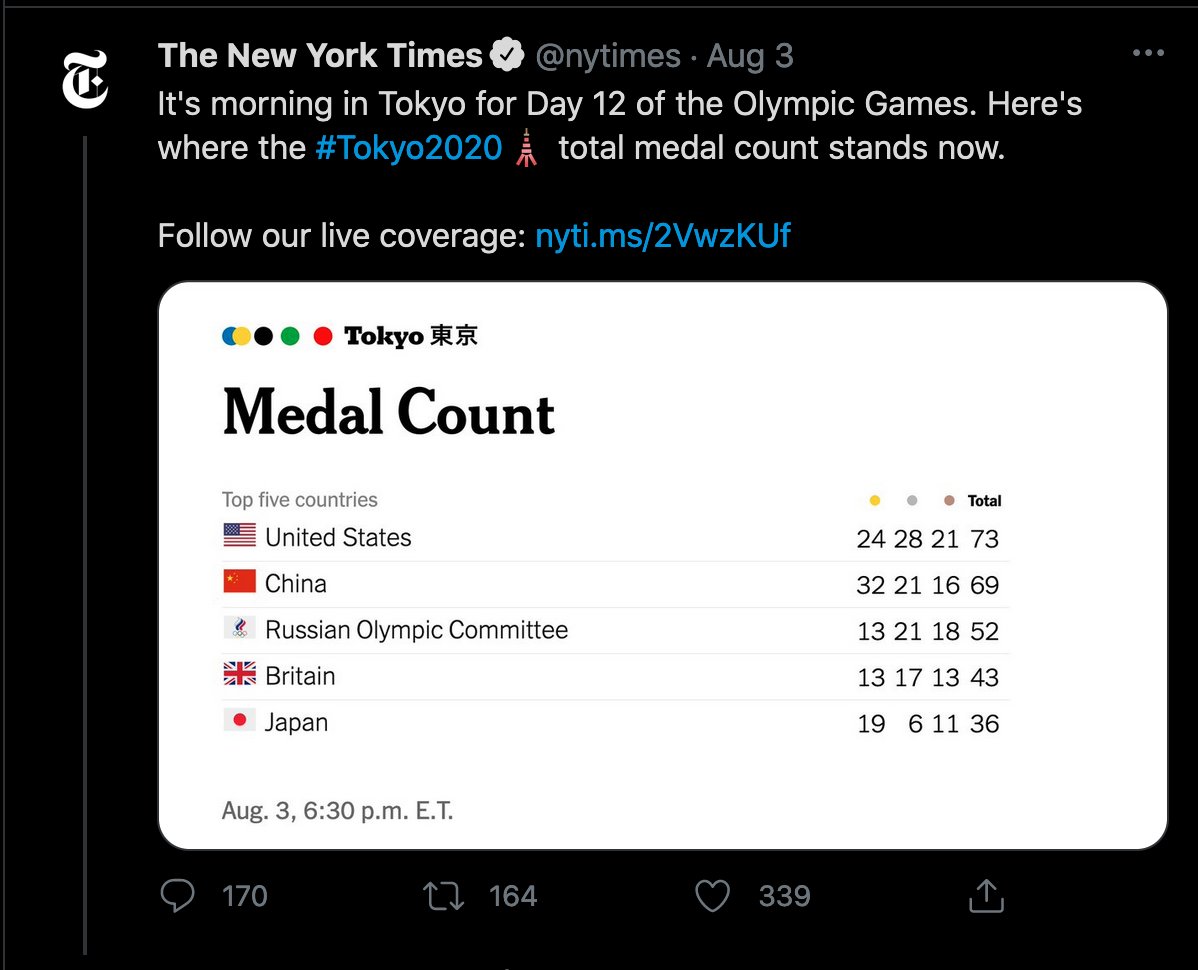Click the @nytimes handle
Image resolution: width=1198 pixels, height=970 pixels.
pos(608,56)
